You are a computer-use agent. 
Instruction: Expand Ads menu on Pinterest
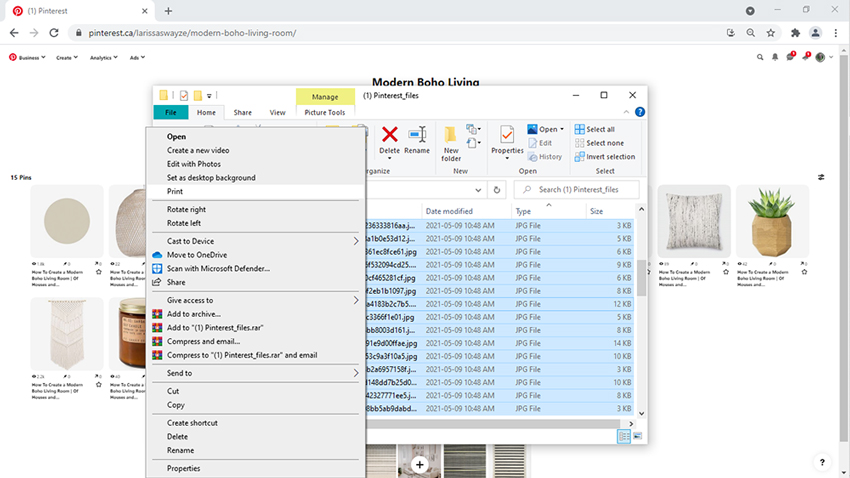[137, 57]
